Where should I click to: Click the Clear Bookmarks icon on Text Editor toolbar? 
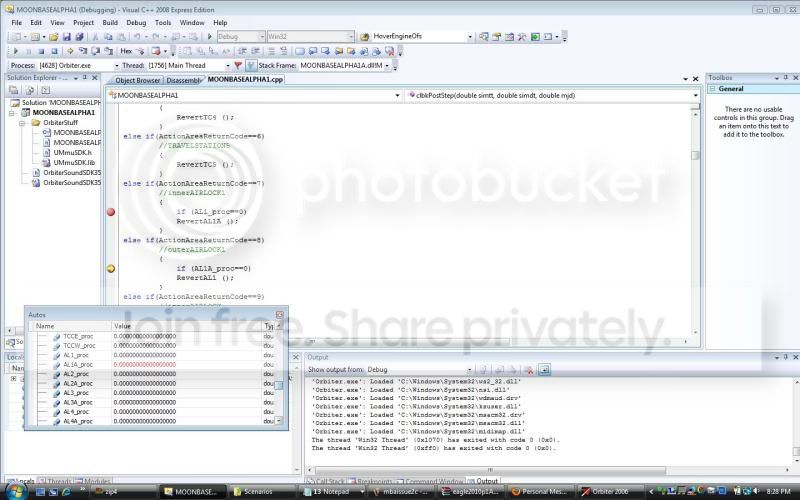coord(390,51)
